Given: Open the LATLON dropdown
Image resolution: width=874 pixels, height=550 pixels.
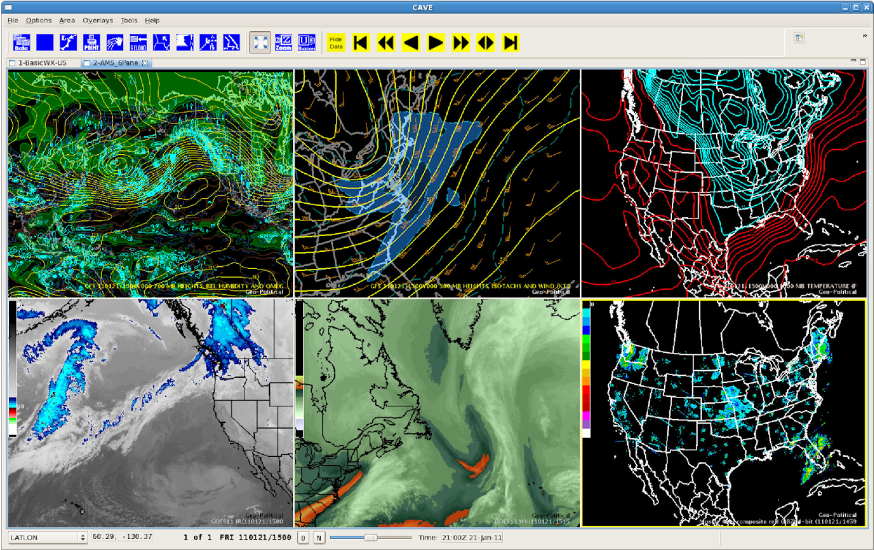Looking at the screenshot, I should coord(46,538).
